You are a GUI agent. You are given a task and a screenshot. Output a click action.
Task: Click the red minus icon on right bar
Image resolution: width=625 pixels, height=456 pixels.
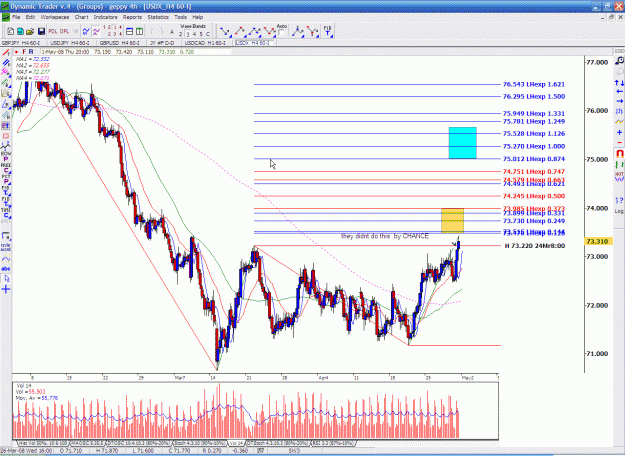pyautogui.click(x=619, y=142)
